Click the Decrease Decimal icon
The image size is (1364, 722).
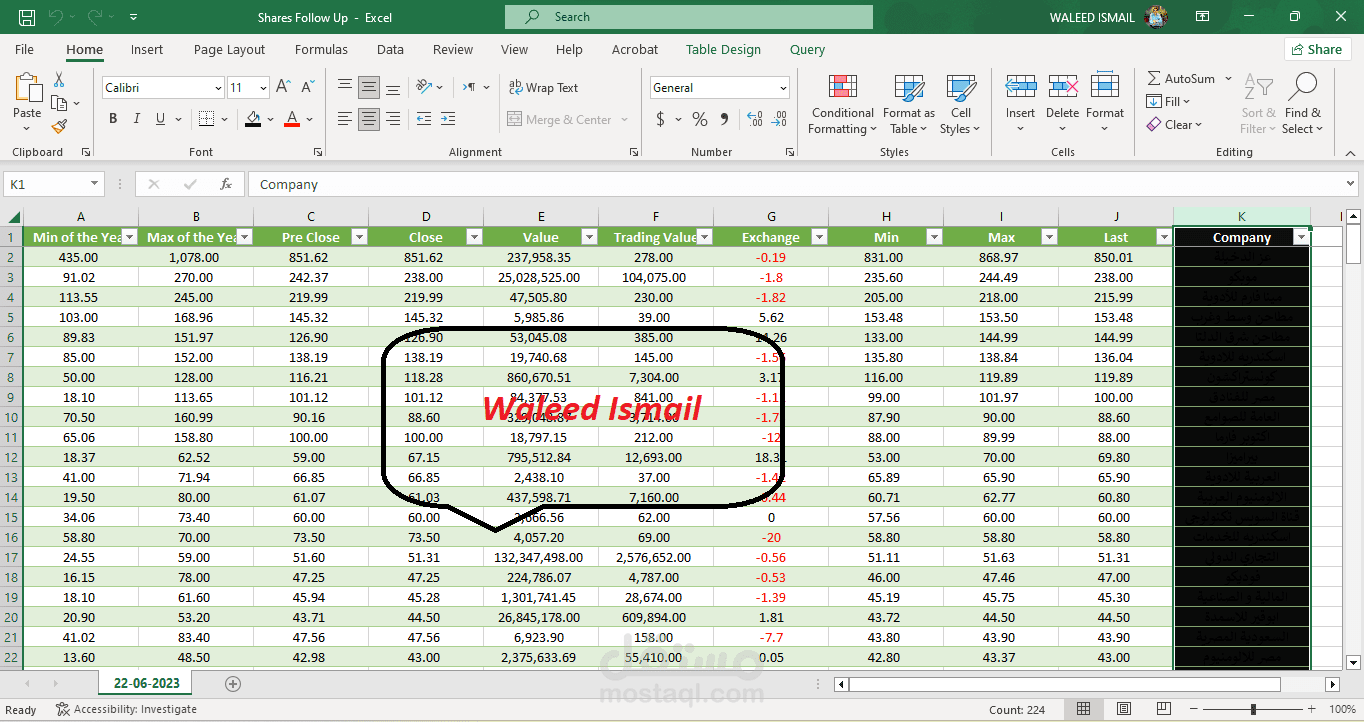[x=778, y=119]
